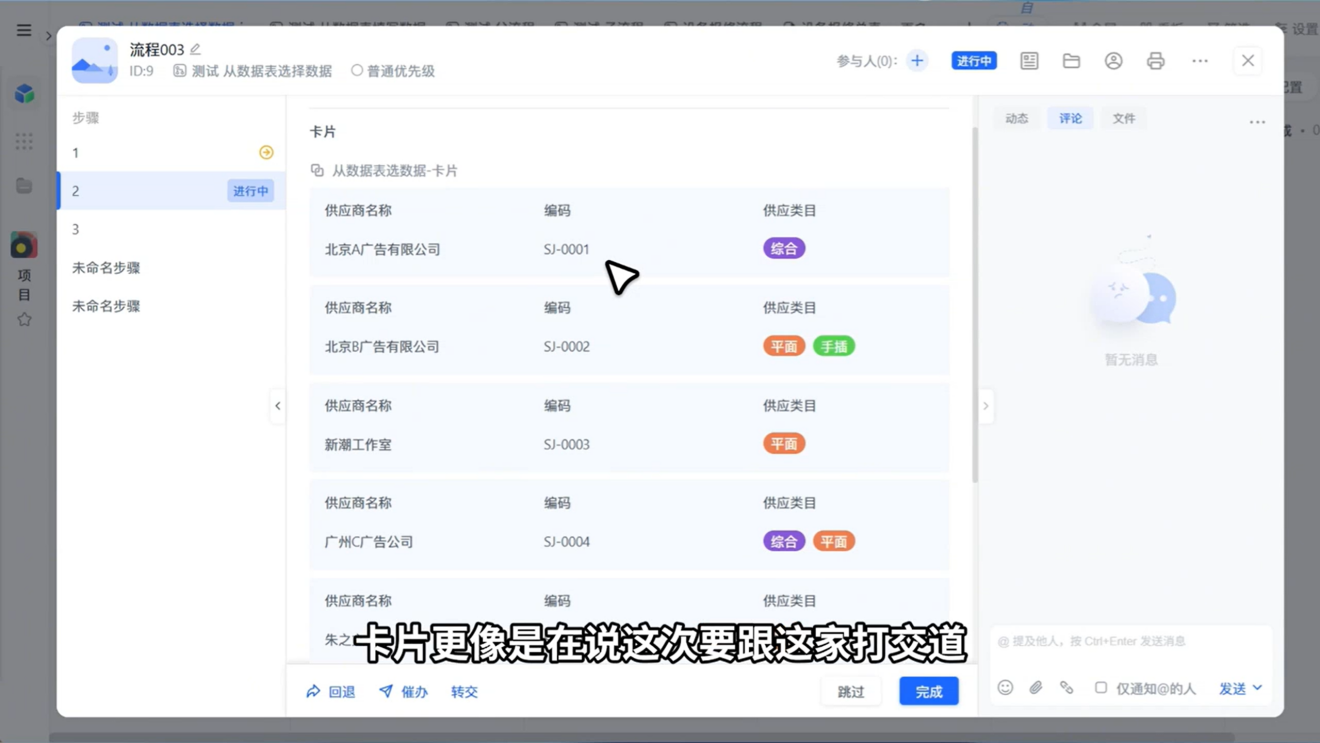
Task: Attach a file with paperclip icon
Action: point(1036,688)
